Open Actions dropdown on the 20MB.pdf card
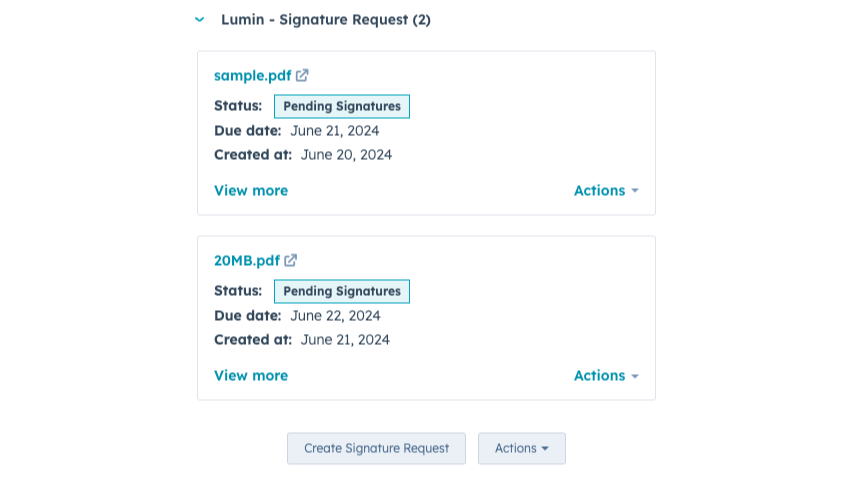Image resolution: width=858 pixels, height=483 pixels. click(606, 375)
